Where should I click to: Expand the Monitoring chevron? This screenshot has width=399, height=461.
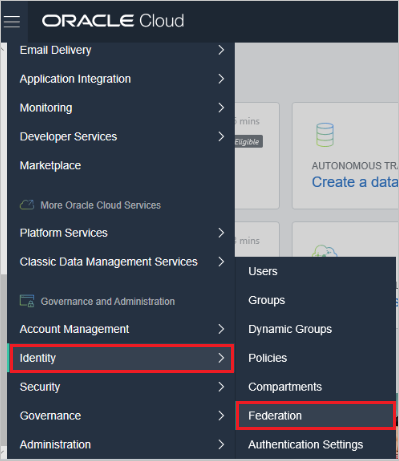221,108
